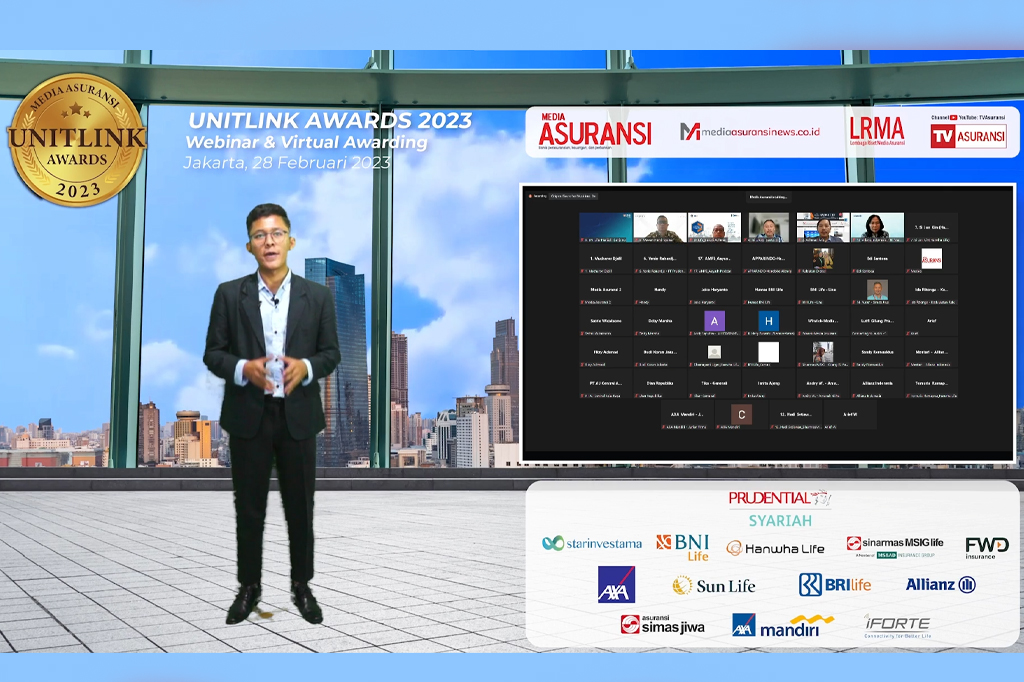Click the FWD insurance logo
Screen dimensions: 1024x682
pyautogui.click(x=987, y=547)
